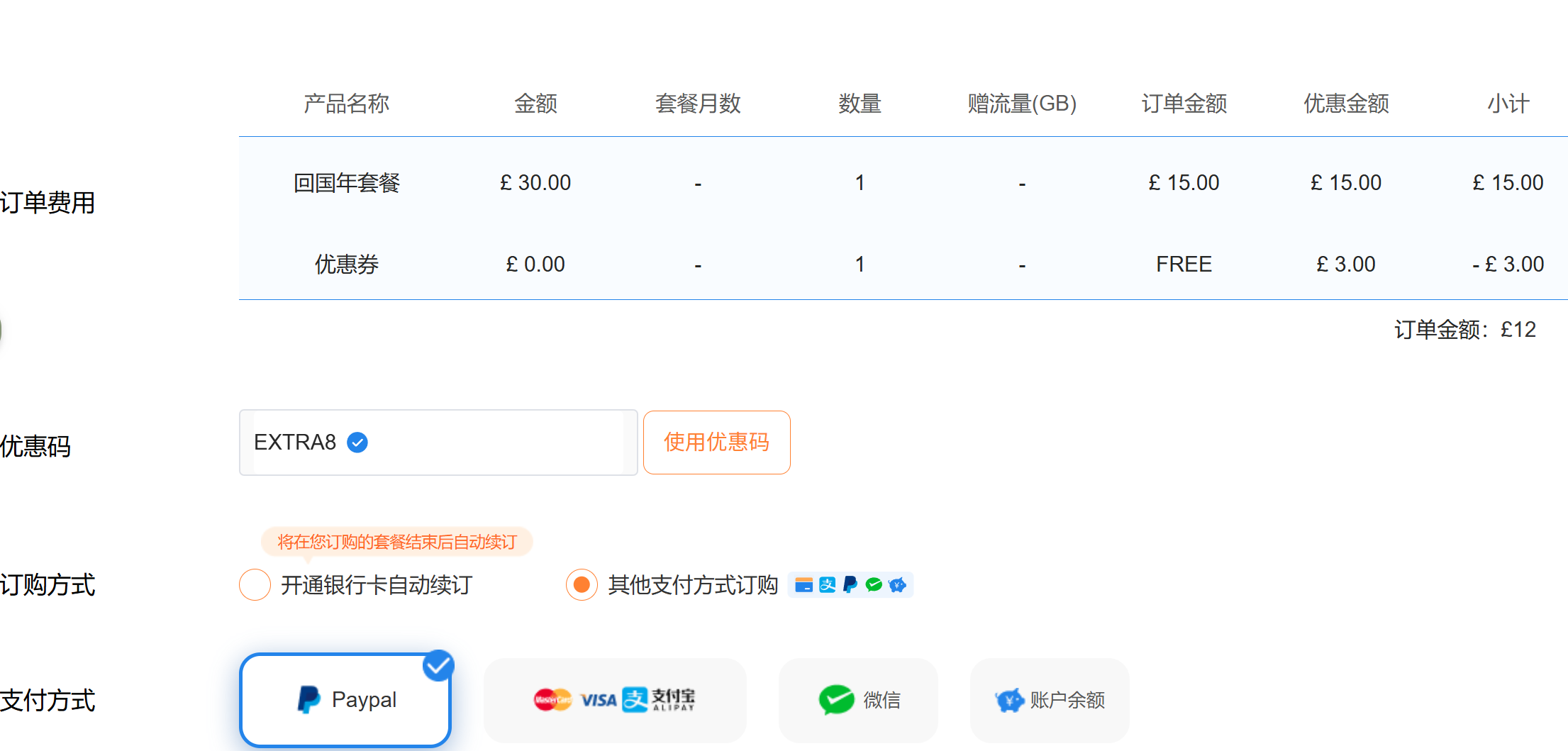
Task: Click the 优惠码 input field containing EXTRA8
Action: pyautogui.click(x=438, y=442)
